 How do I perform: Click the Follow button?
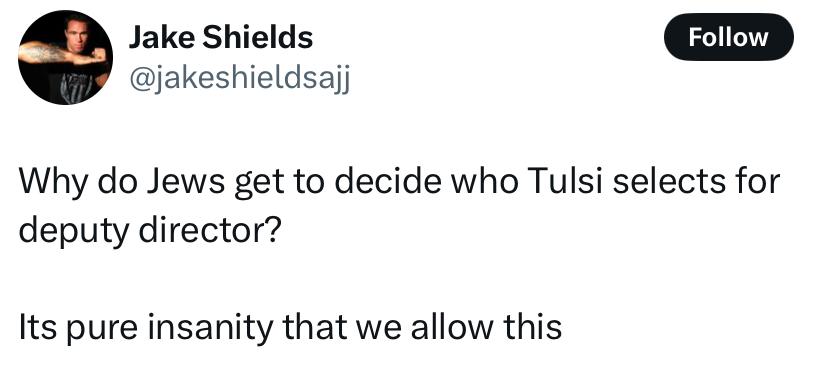(x=728, y=37)
